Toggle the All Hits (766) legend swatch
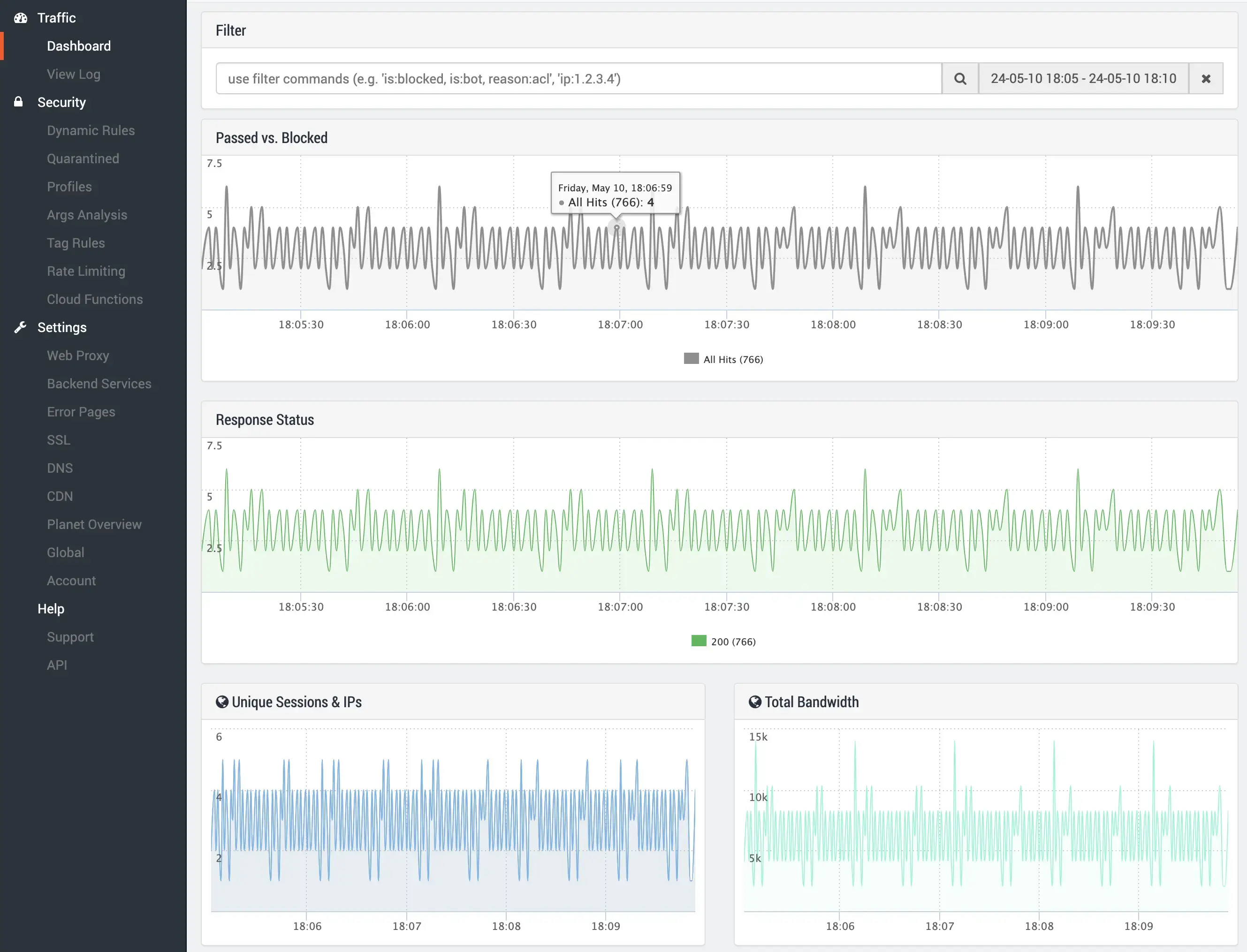The image size is (1247, 952). tap(692, 359)
